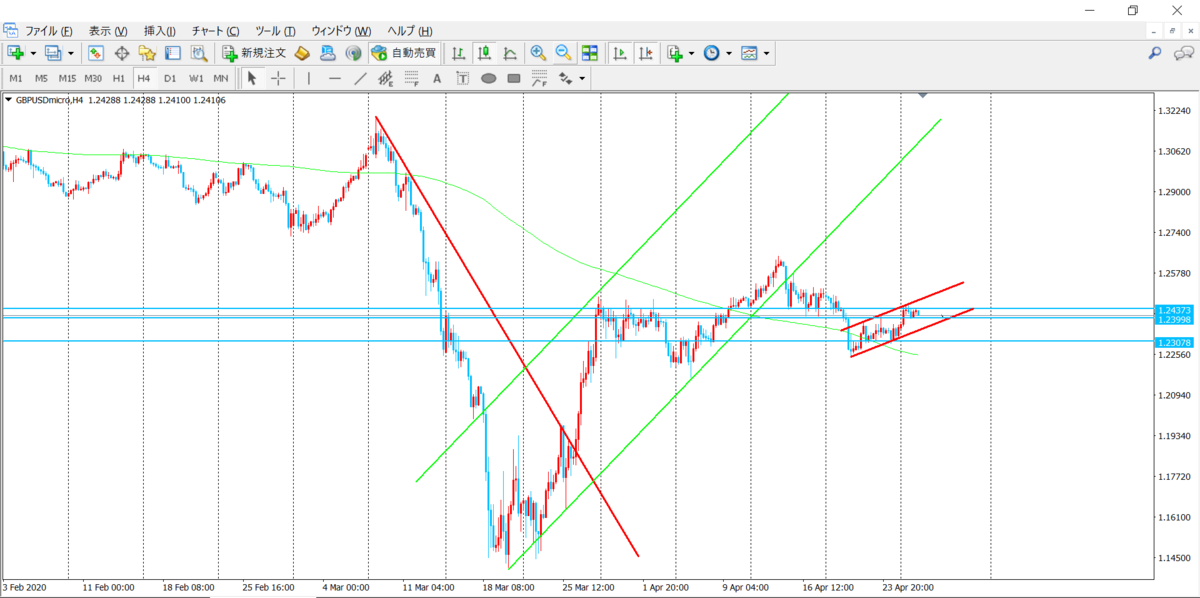Select the trendline drawing tool
This screenshot has height=598, width=1200.
pos(360,78)
